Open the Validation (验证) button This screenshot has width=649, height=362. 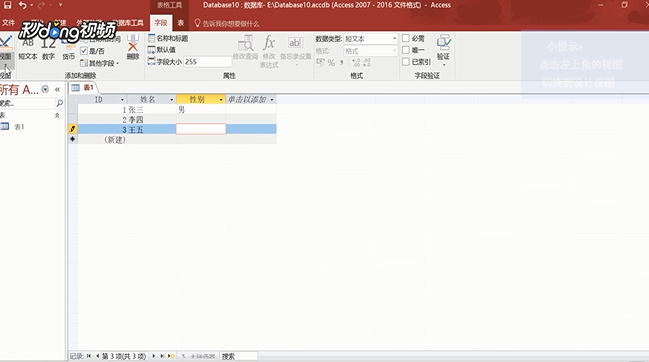click(x=444, y=50)
